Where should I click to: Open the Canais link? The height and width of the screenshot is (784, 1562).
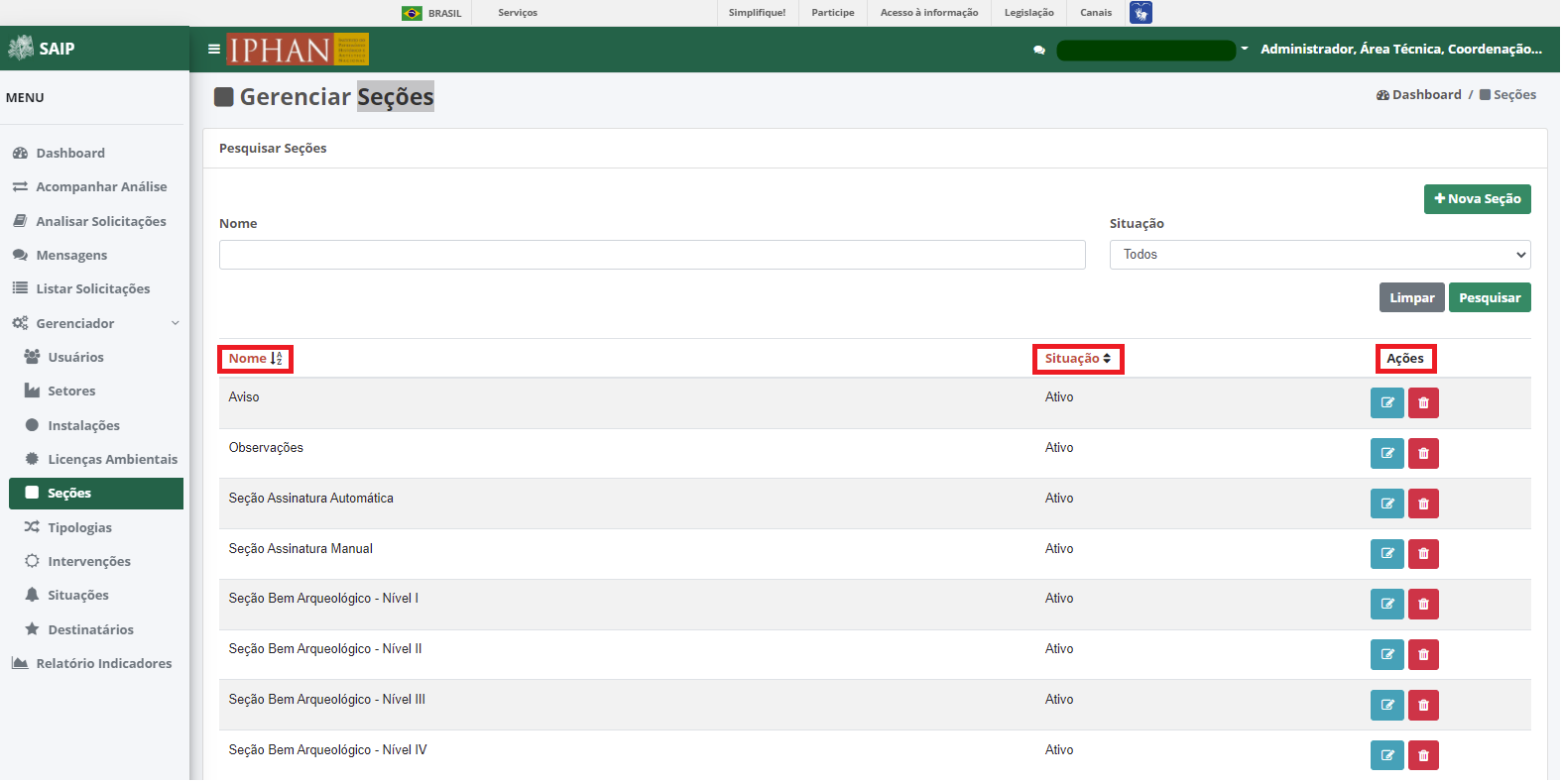point(1096,13)
